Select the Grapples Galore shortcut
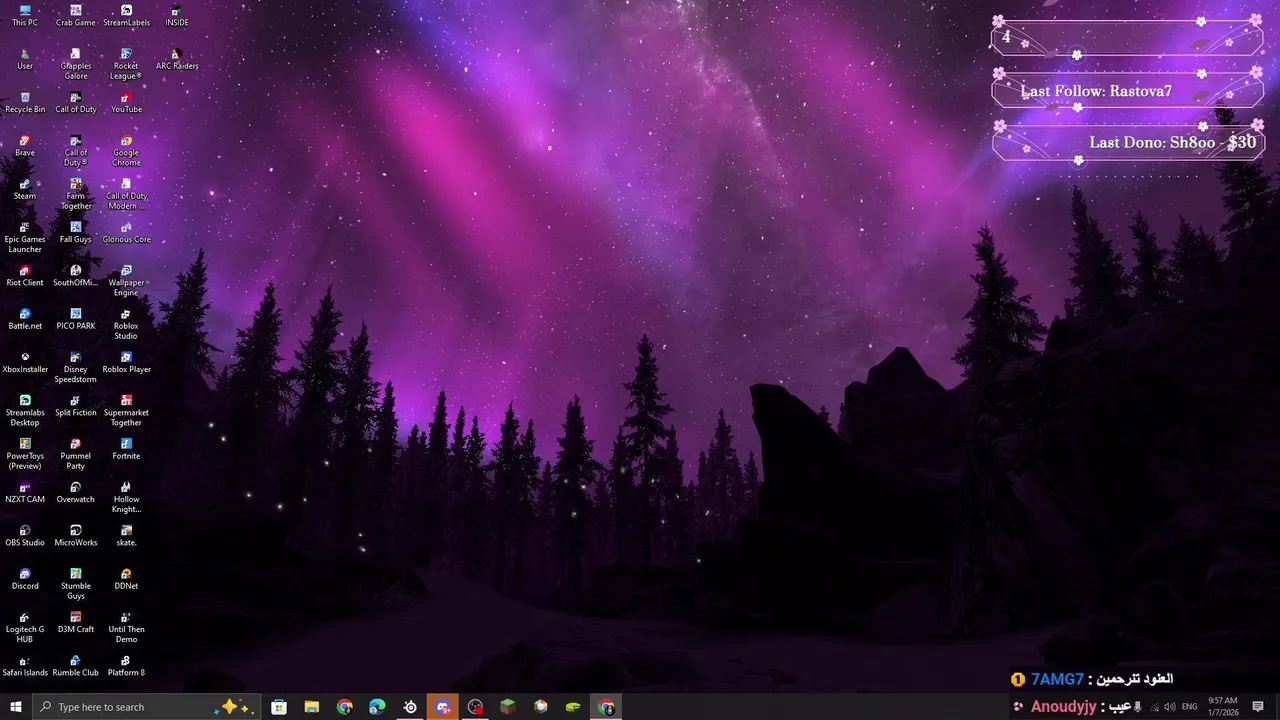This screenshot has height=720, width=1280. (x=76, y=64)
